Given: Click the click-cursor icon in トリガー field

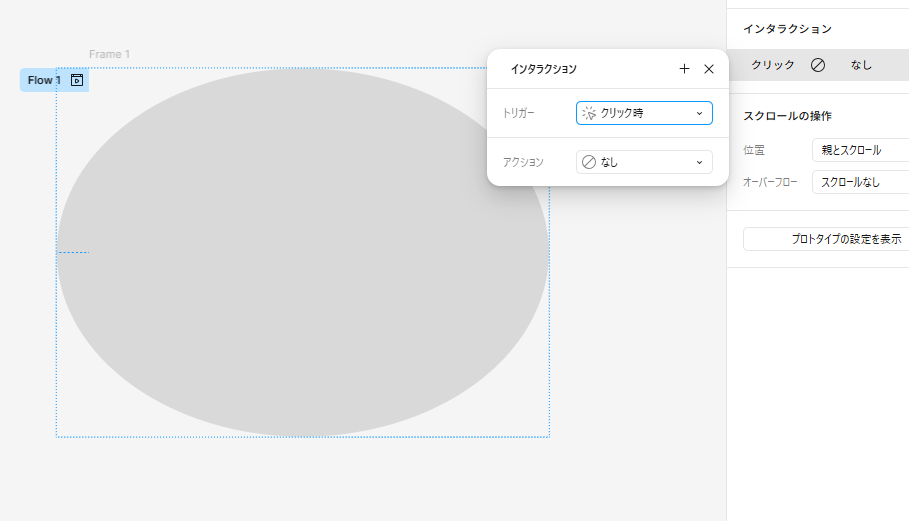Looking at the screenshot, I should [x=589, y=113].
